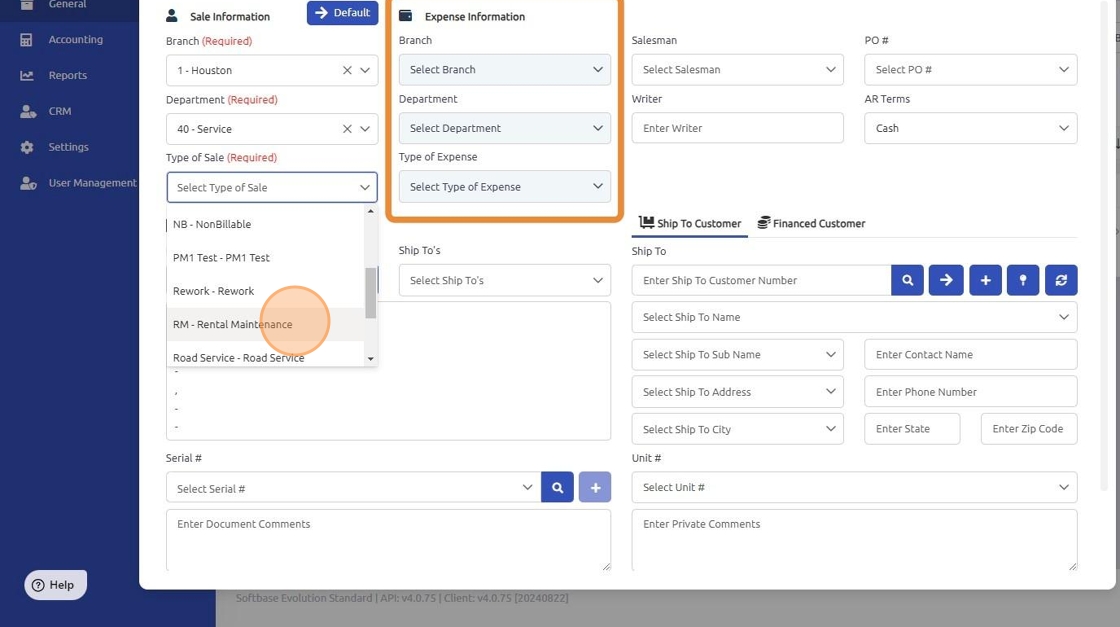Open the Accounting sidebar section
Image resolution: width=1120 pixels, height=627 pixels.
(x=75, y=40)
